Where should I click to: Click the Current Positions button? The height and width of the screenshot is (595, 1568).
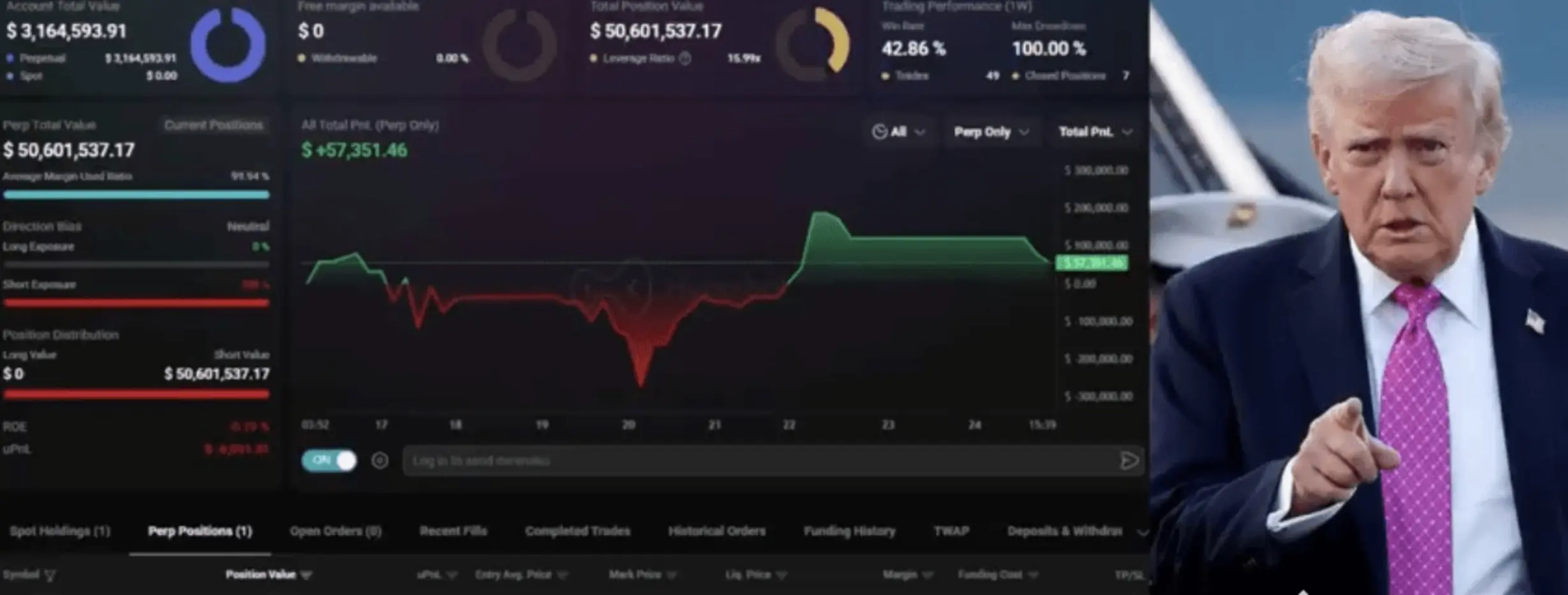[x=214, y=125]
